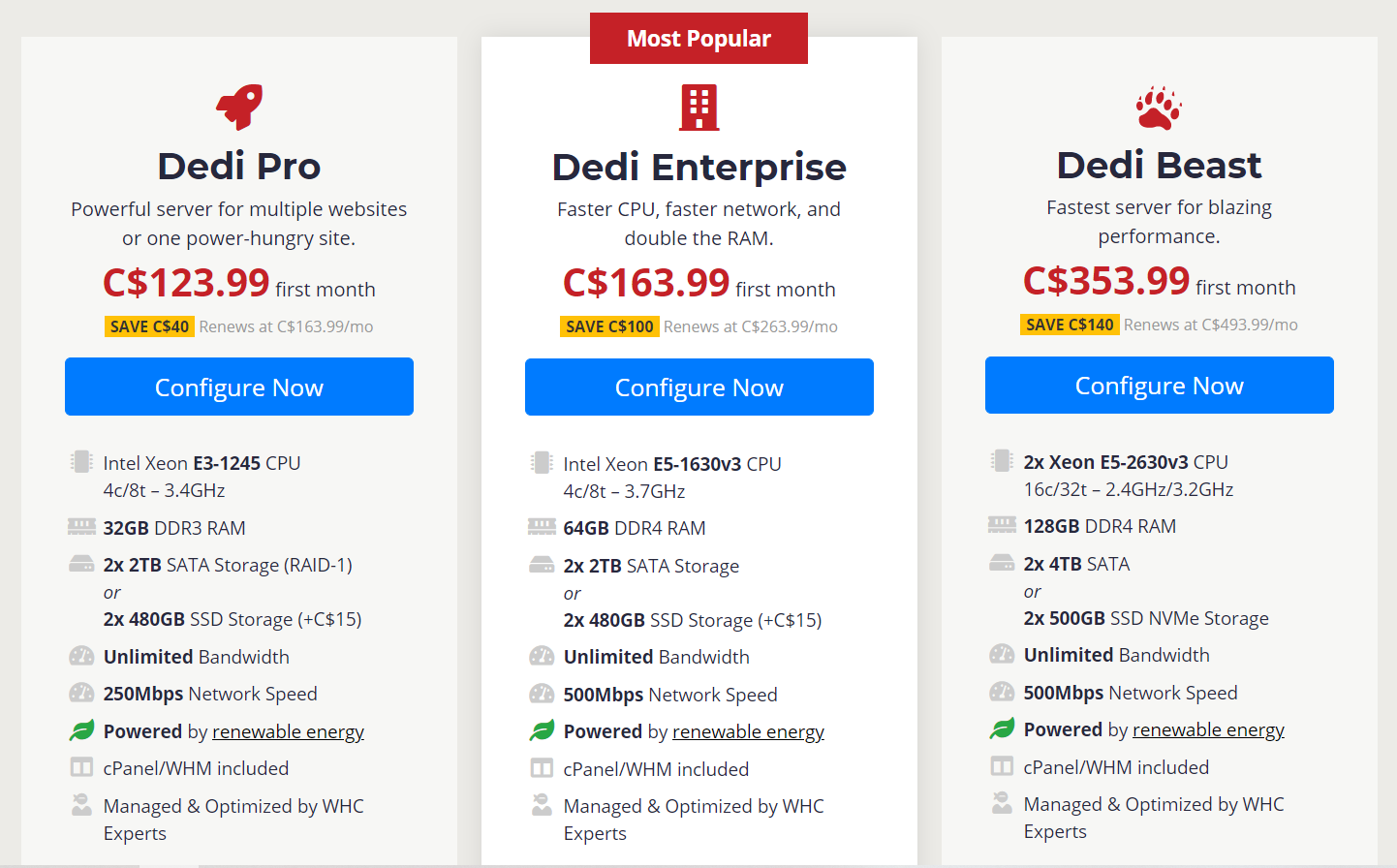Click the gauge icon beside Unlimited Bandwidth in Dedi Beast
This screenshot has width=1397, height=868.
point(1002,654)
